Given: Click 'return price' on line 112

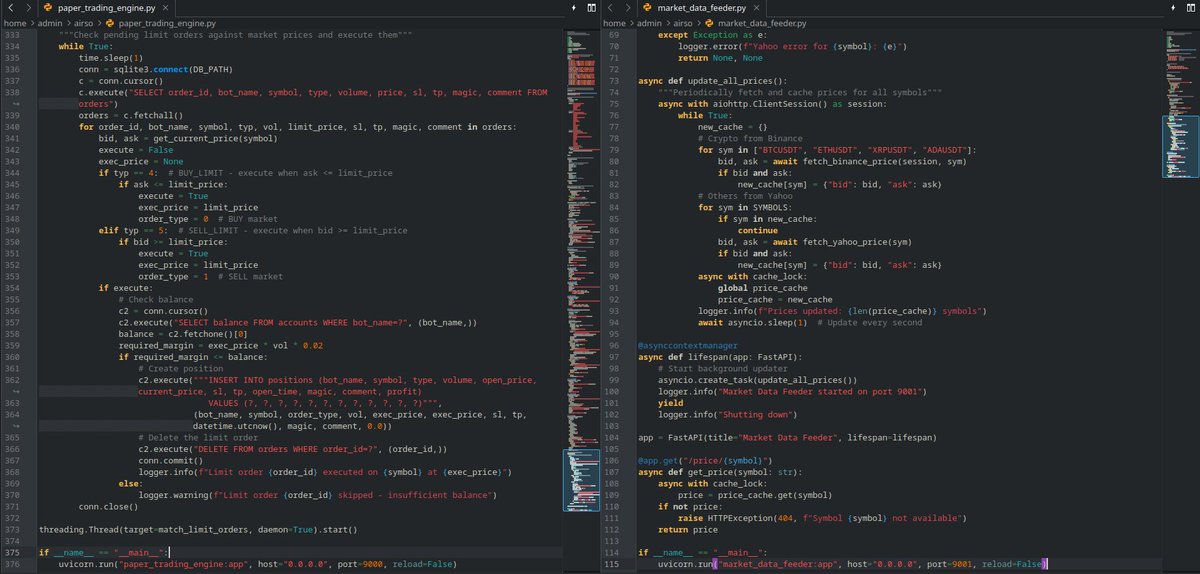Looking at the screenshot, I should (x=689, y=530).
